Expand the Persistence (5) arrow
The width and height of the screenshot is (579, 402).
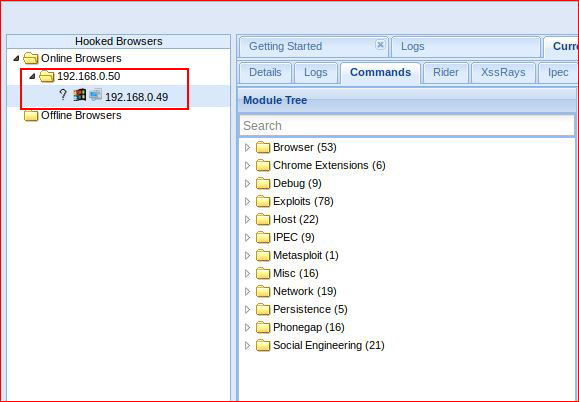tap(247, 309)
